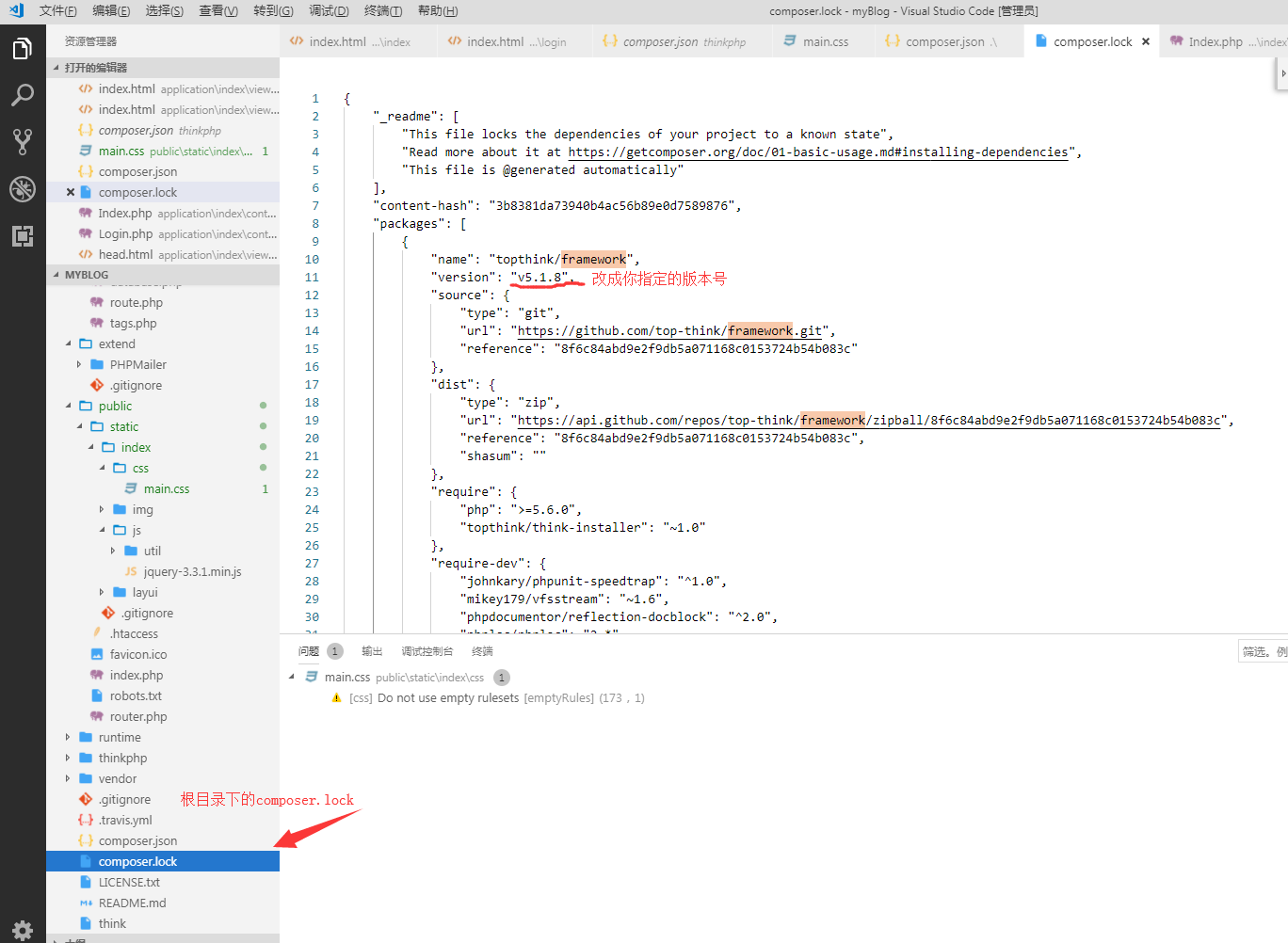Expand the PHPMailer folder

[x=80, y=364]
